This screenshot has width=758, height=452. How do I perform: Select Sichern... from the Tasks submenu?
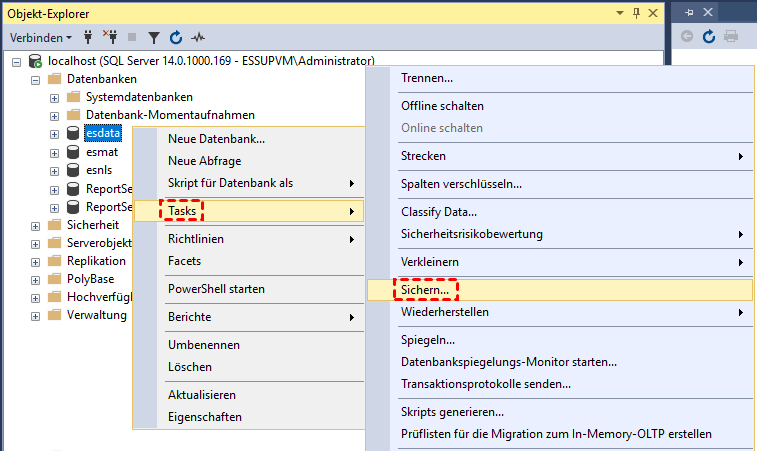(x=425, y=289)
